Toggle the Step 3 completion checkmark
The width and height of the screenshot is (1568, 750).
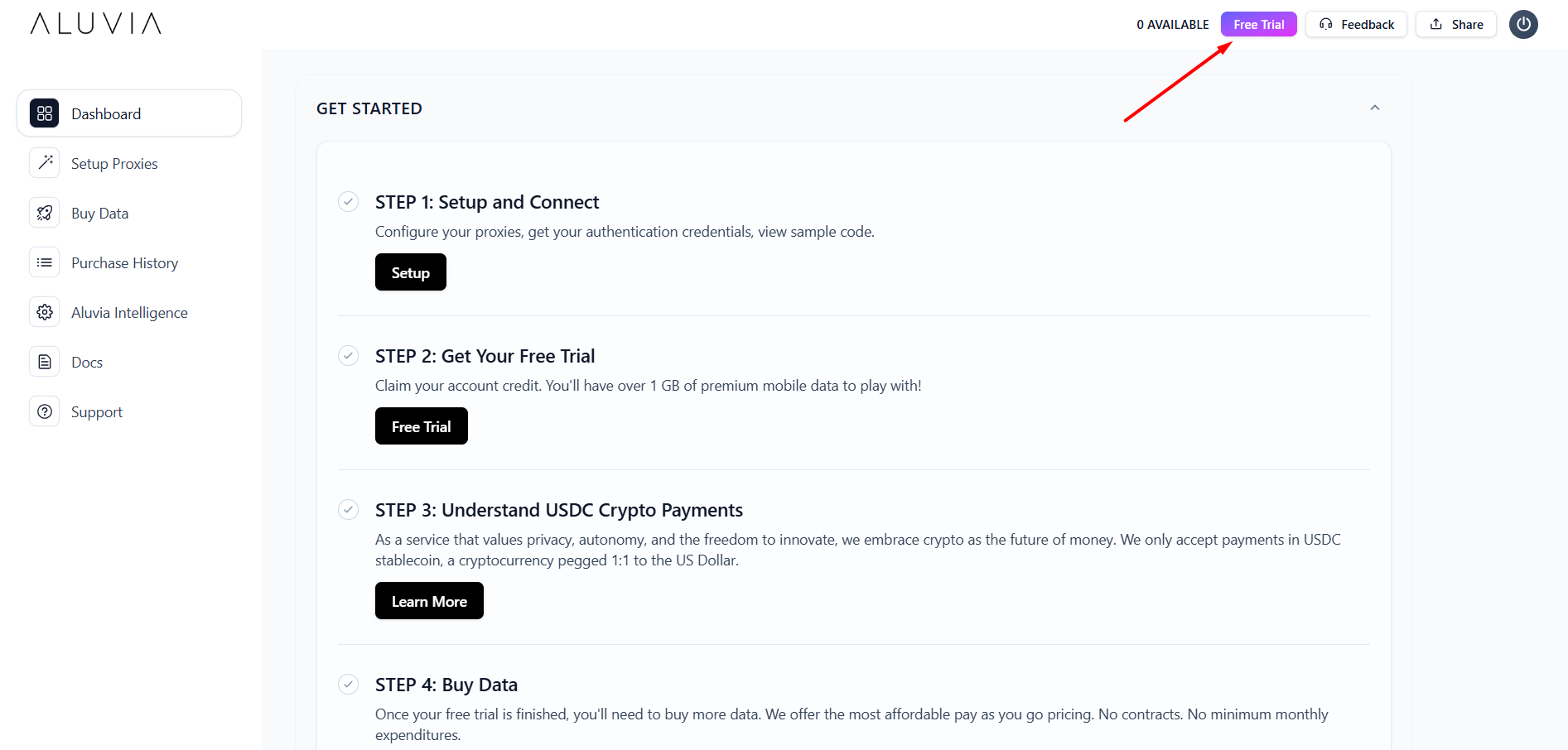pos(349,509)
